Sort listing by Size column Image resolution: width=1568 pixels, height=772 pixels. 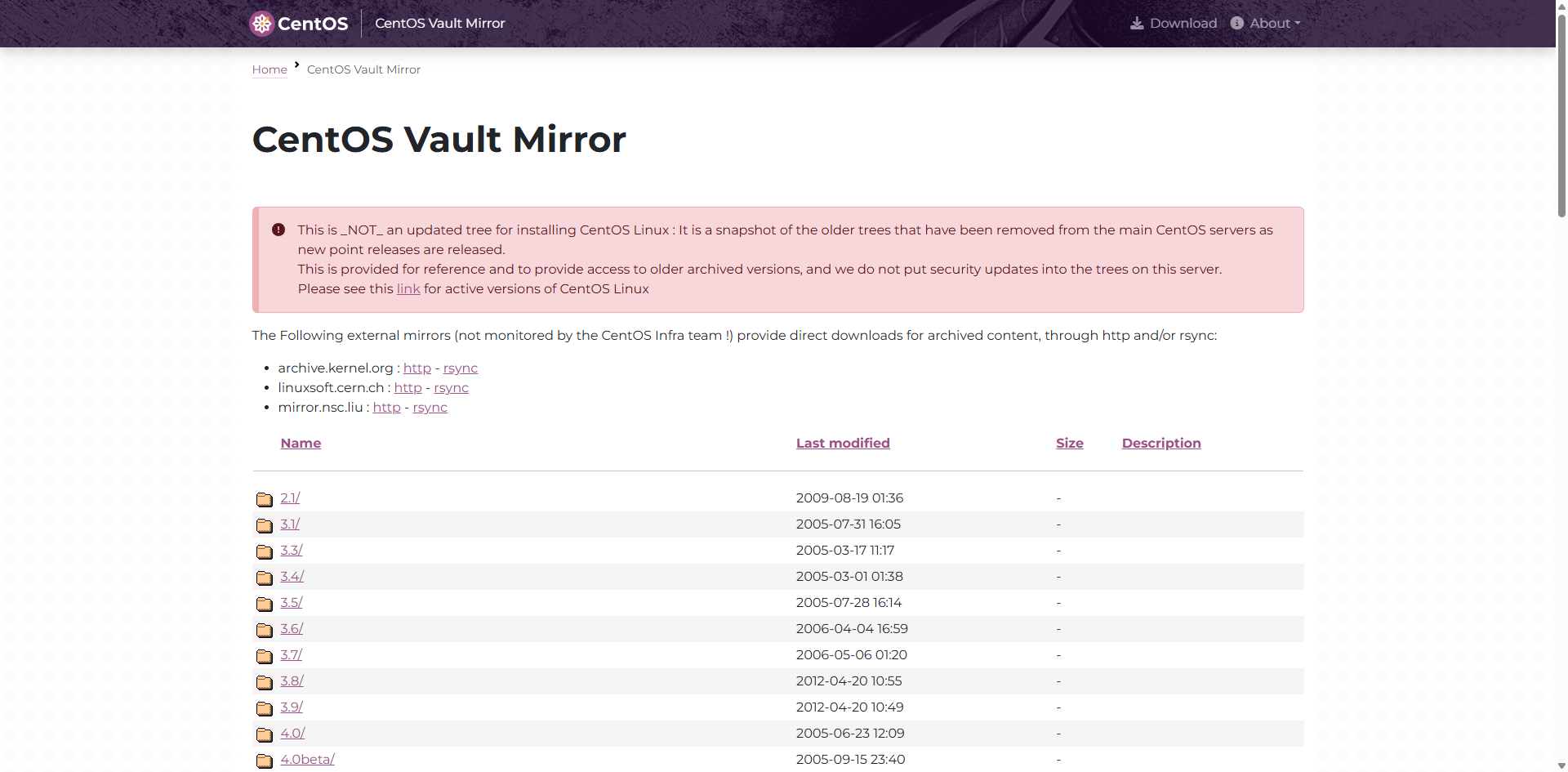(x=1070, y=443)
